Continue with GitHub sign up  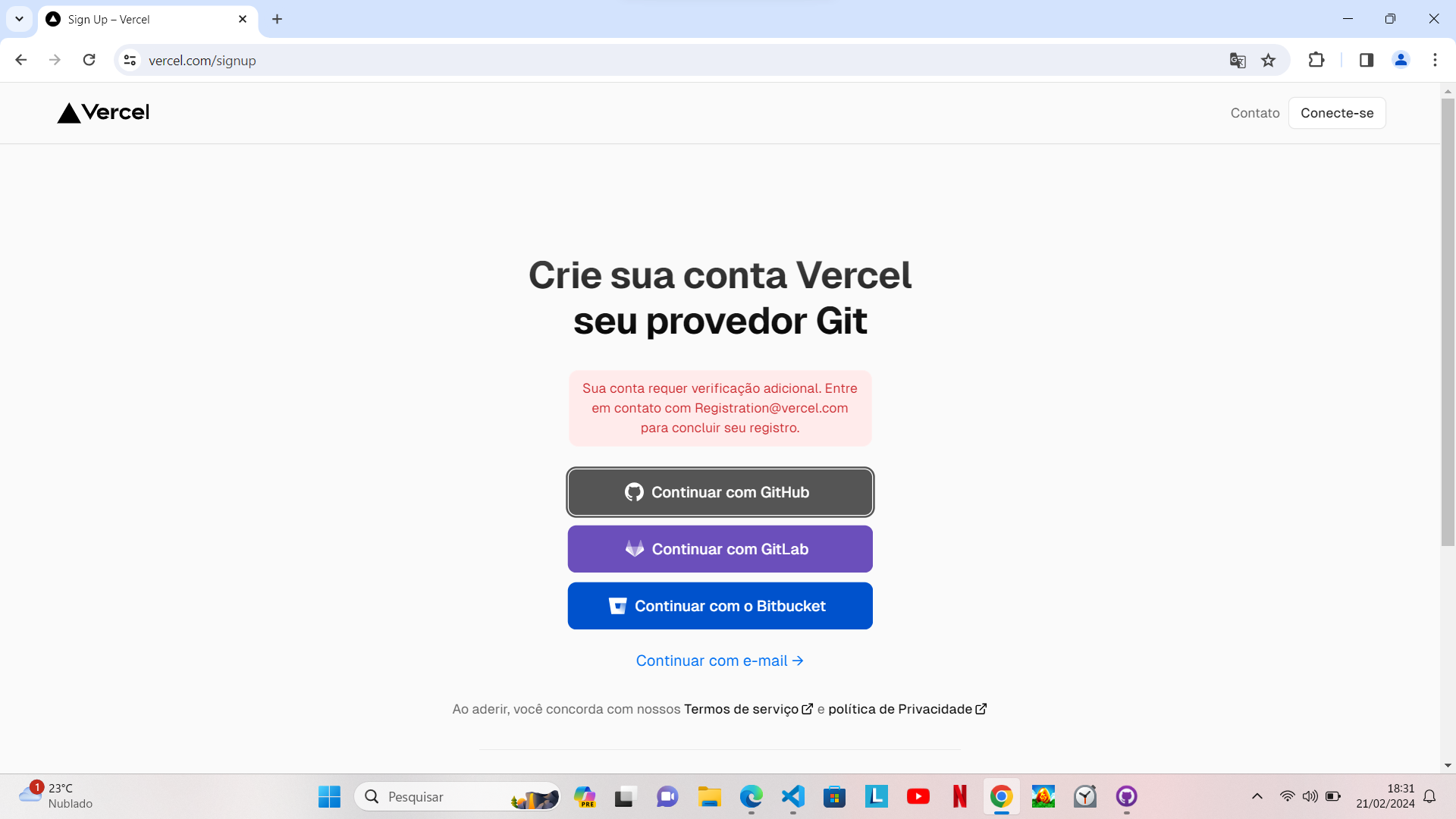[720, 492]
